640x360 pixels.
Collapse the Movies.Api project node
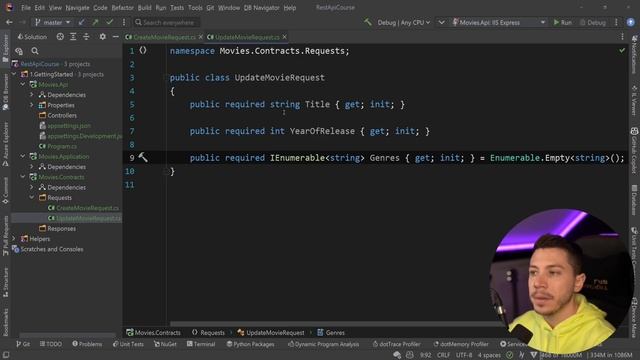(23, 84)
